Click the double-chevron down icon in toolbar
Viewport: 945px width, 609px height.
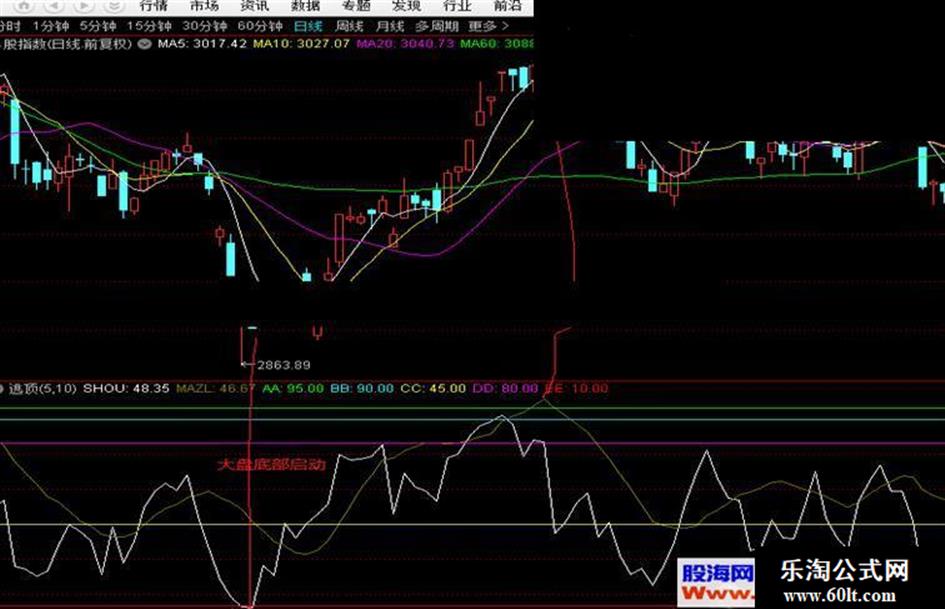tap(114, 5)
